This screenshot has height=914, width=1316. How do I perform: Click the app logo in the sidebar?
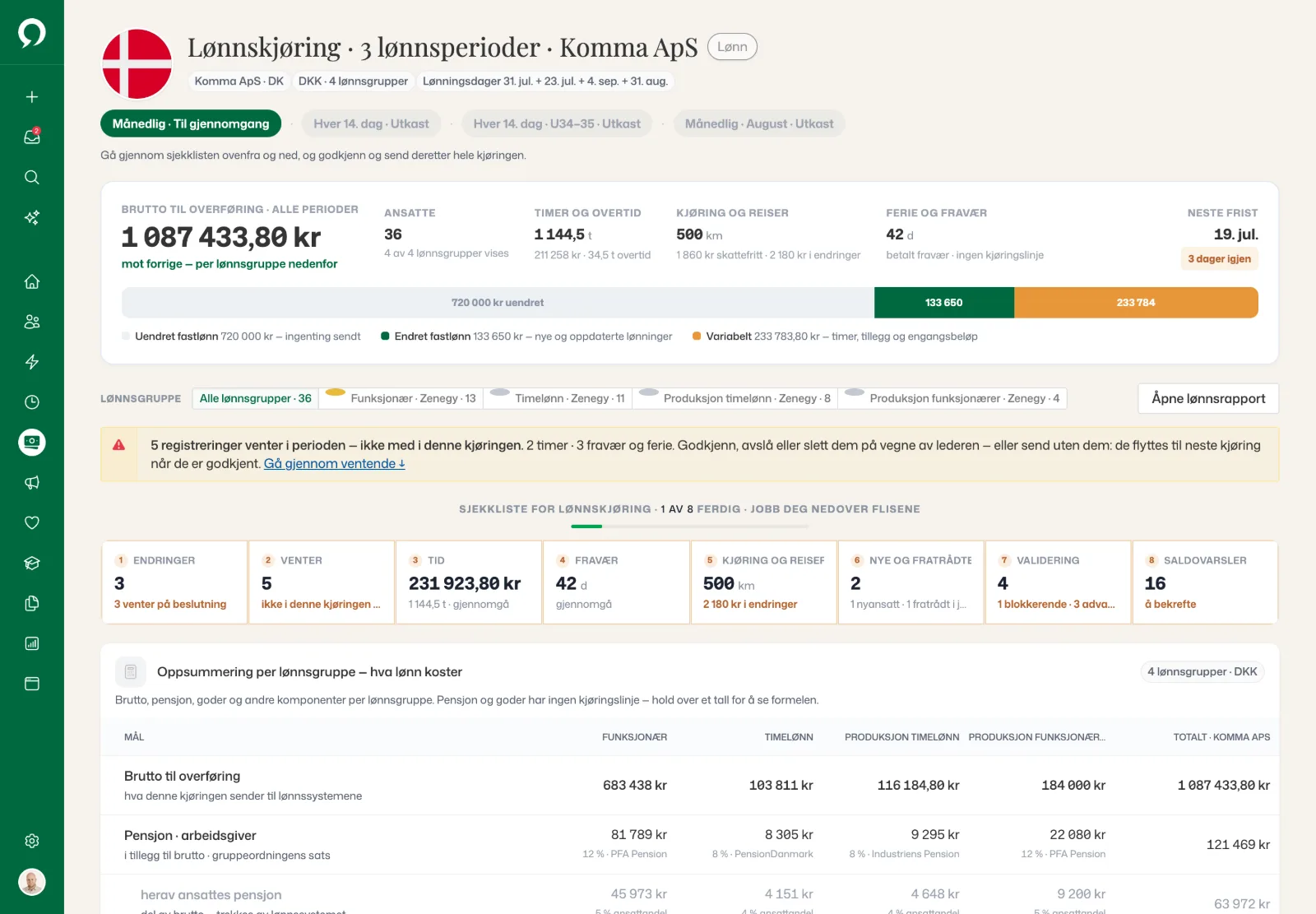[31, 33]
